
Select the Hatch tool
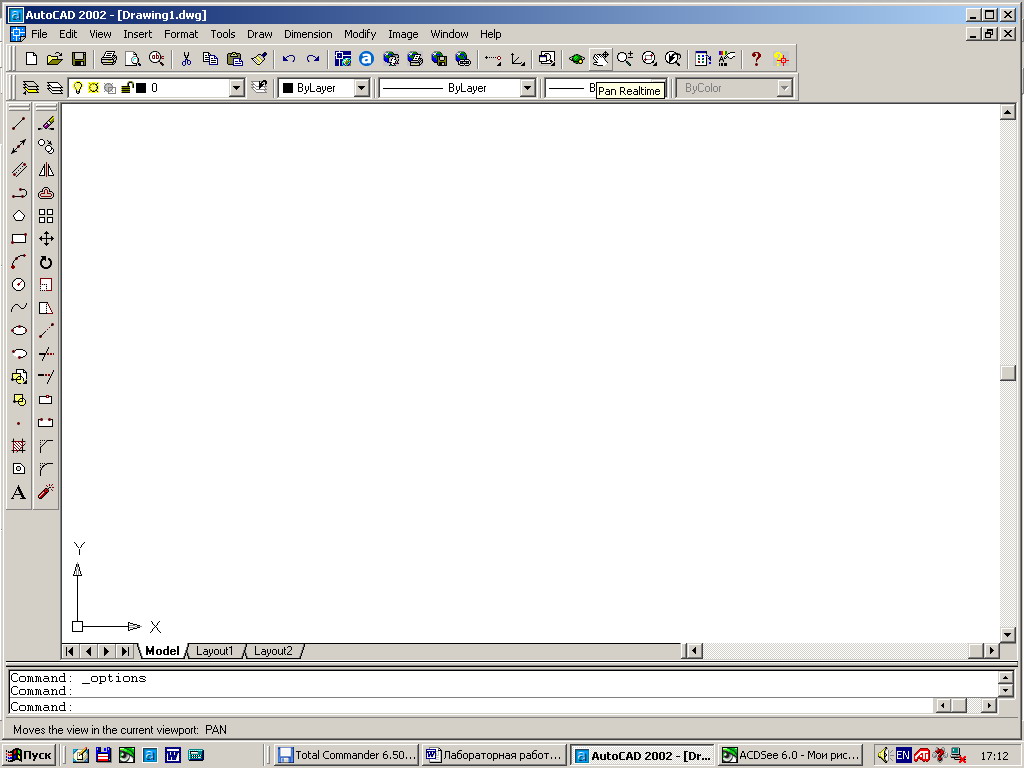(x=19, y=446)
